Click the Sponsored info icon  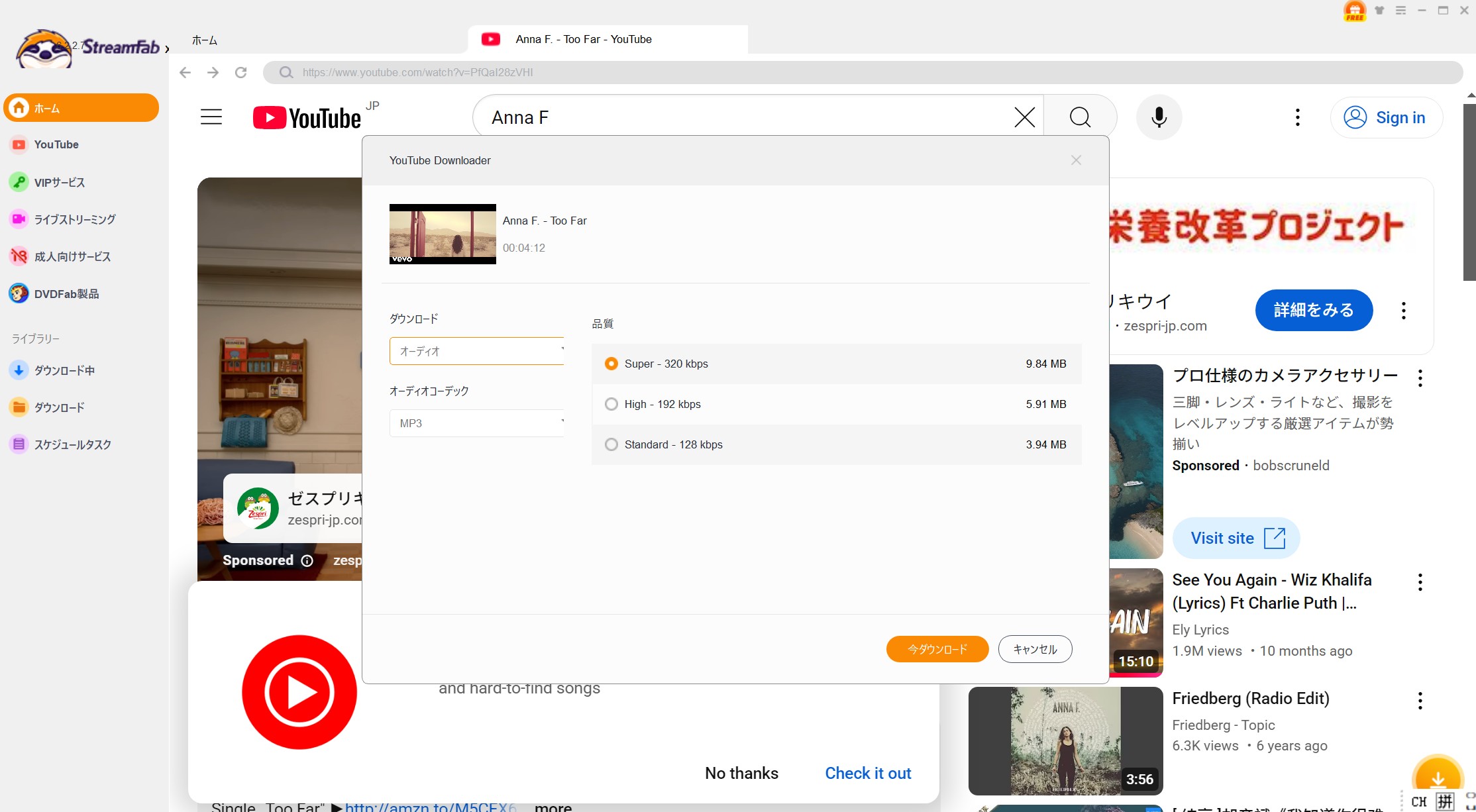point(307,561)
